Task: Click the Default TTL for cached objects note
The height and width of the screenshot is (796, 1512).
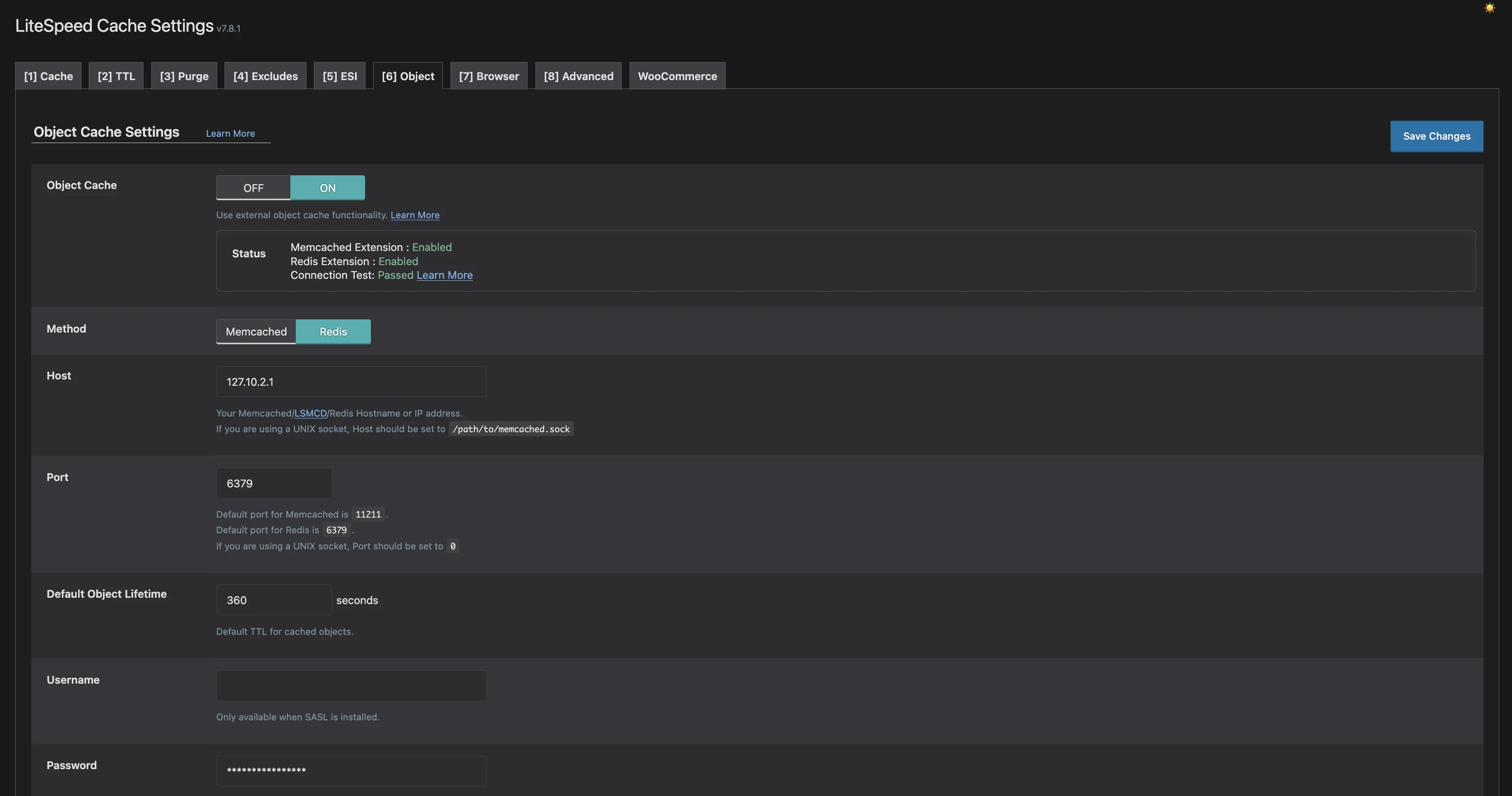Action: tap(284, 631)
